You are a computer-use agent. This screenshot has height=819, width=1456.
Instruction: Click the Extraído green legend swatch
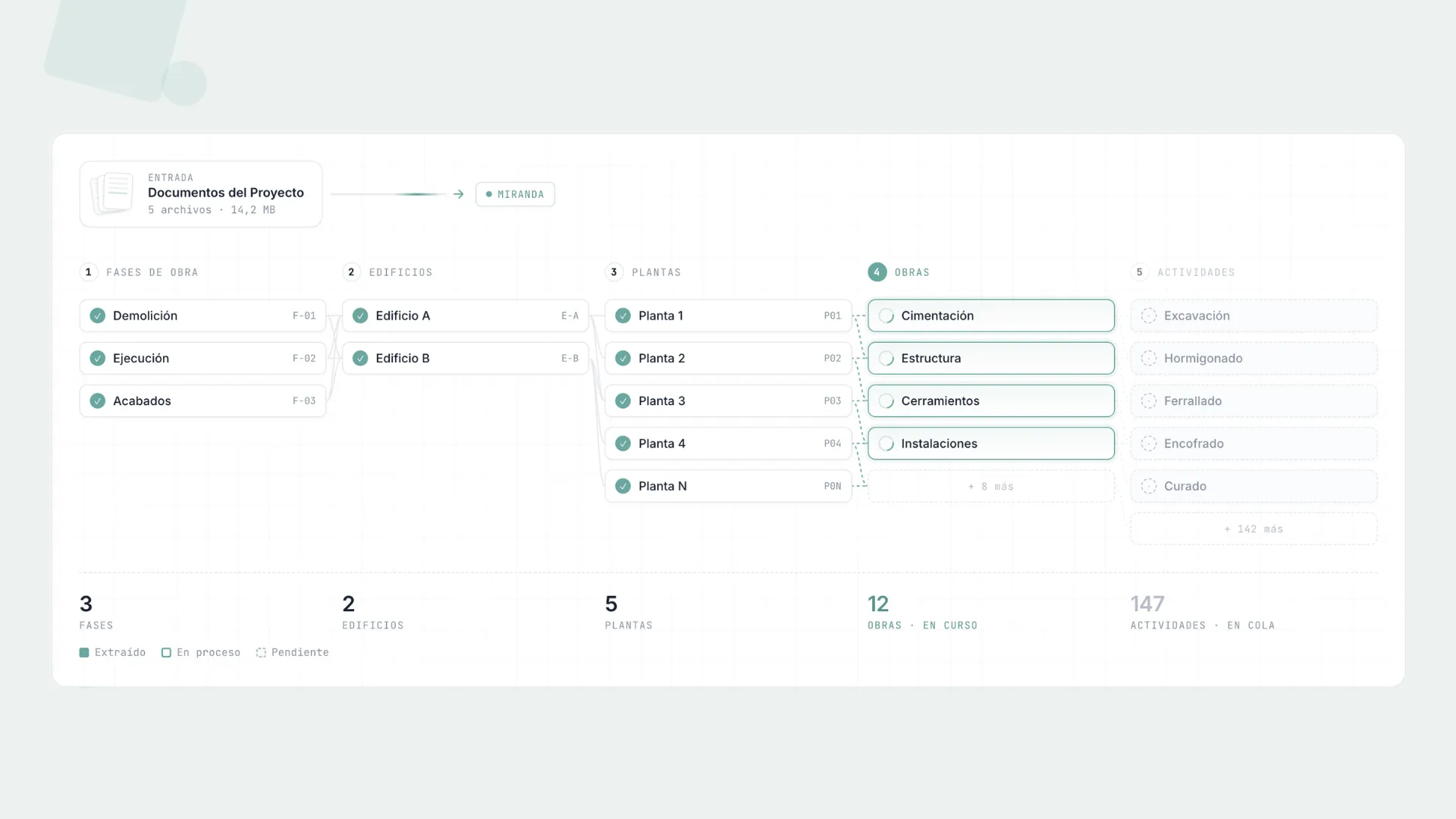pos(84,652)
